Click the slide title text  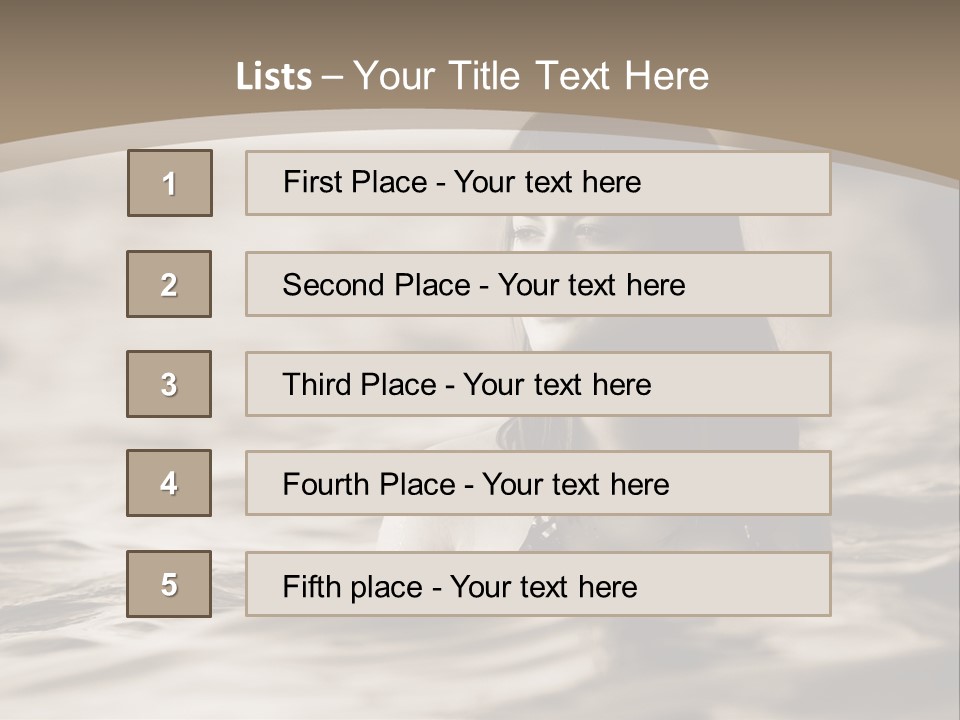pos(472,76)
